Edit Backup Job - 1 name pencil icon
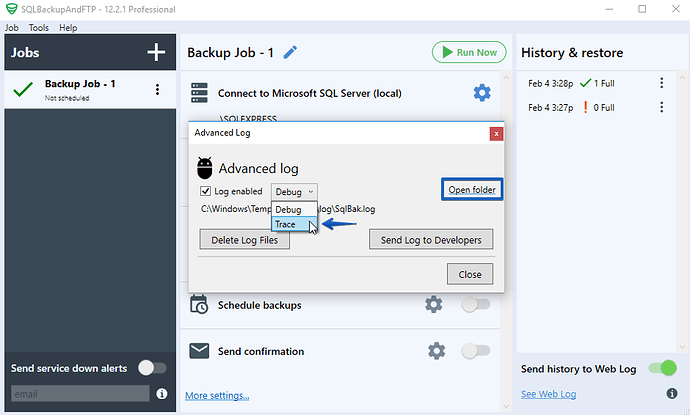 pos(290,52)
